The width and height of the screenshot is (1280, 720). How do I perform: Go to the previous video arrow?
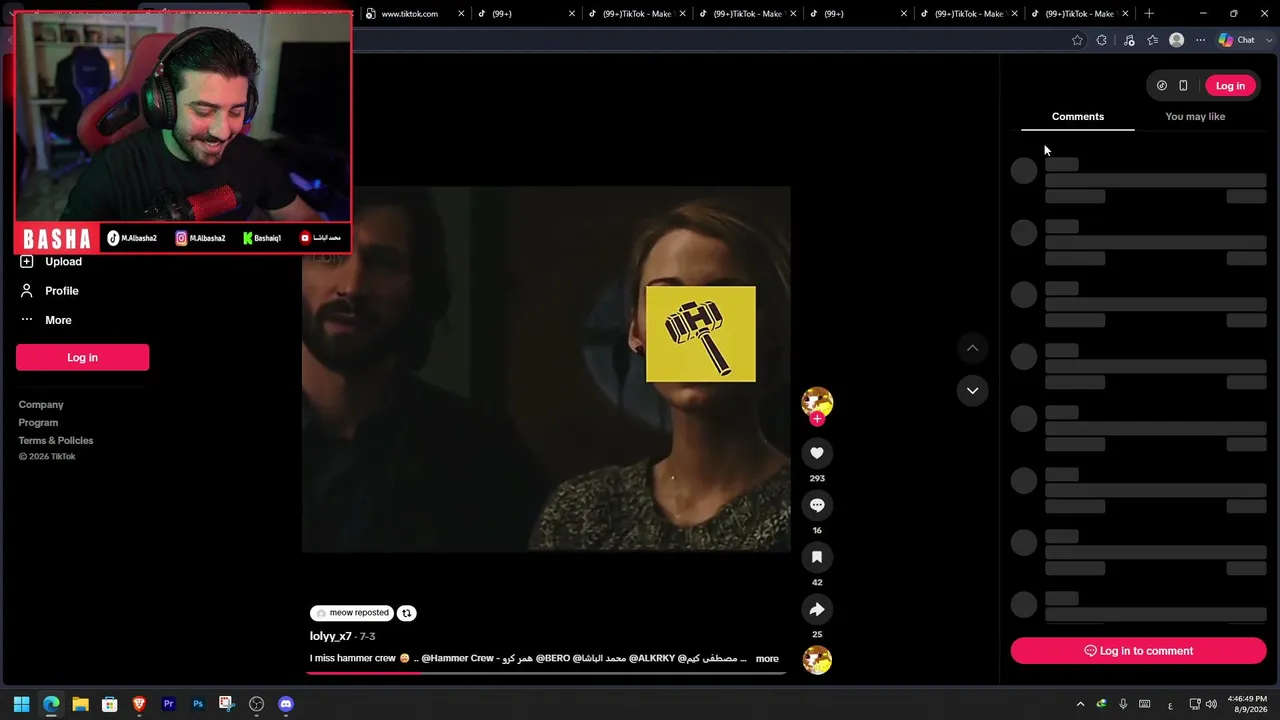pyautogui.click(x=972, y=348)
